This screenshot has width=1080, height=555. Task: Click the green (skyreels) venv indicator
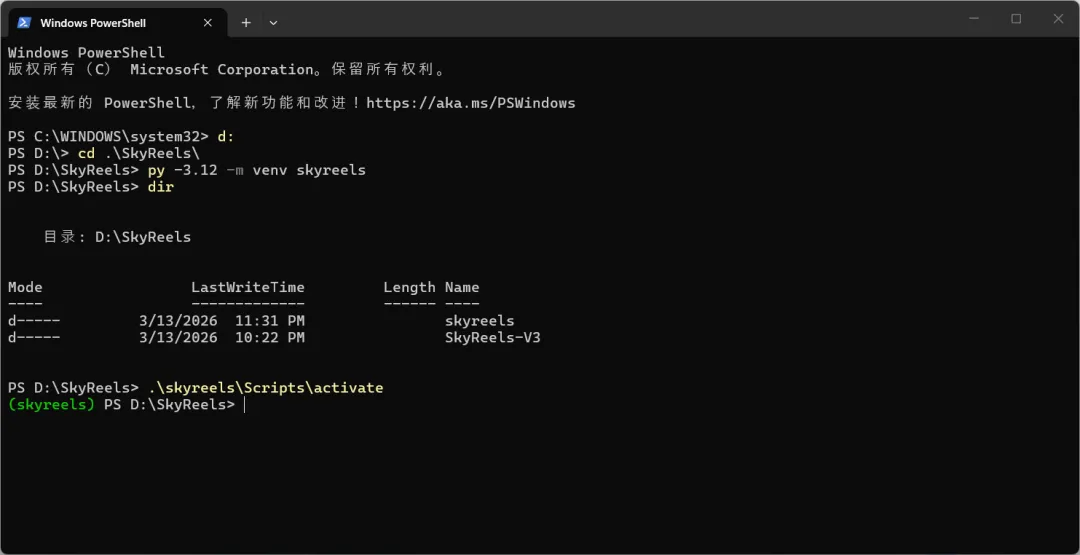51,405
